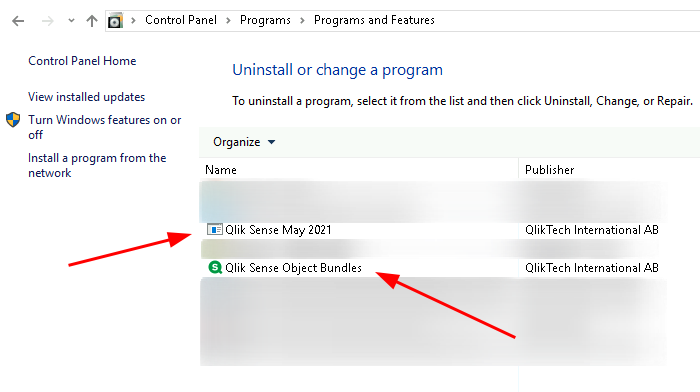Select Programs and Features breadcrumb segment
The width and height of the screenshot is (700, 392).
(374, 20)
